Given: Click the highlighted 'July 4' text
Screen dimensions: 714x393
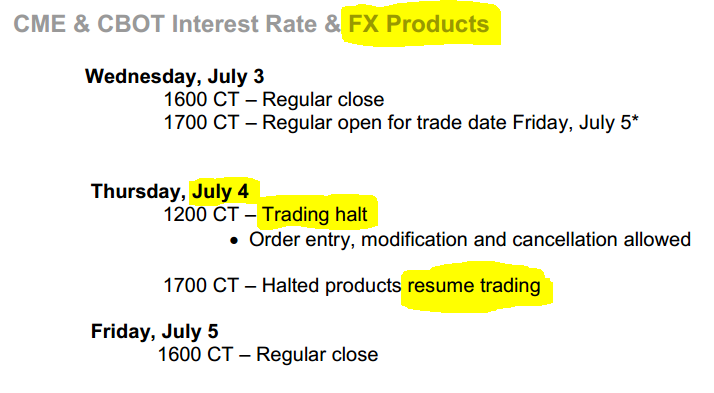Looking at the screenshot, I should pos(220,191).
